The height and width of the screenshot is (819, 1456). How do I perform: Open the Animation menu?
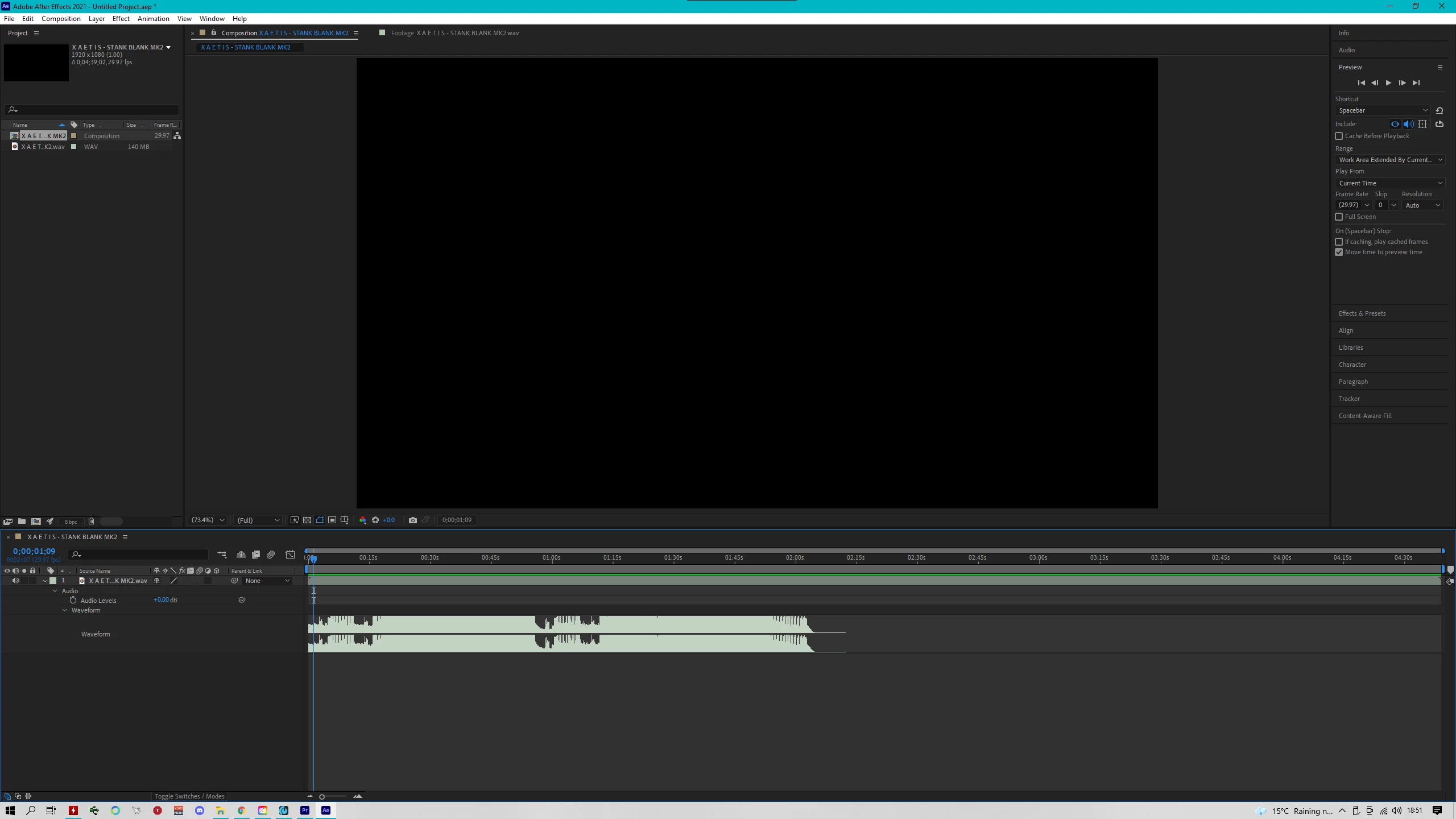click(153, 19)
